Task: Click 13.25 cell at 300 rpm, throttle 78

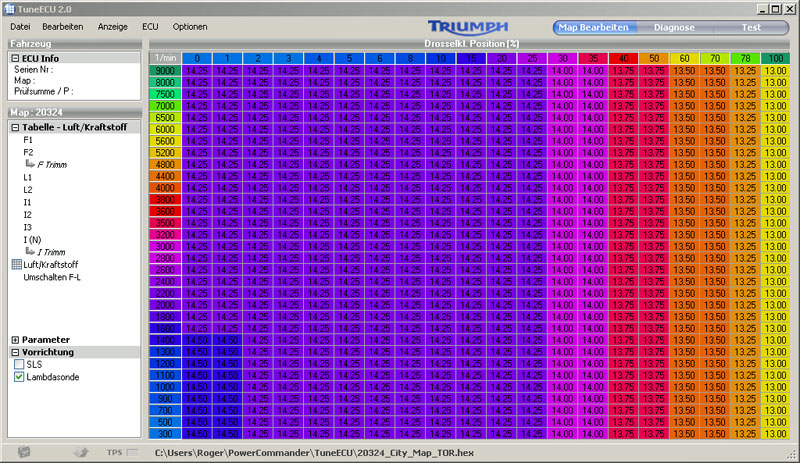Action: pyautogui.click(x=745, y=434)
